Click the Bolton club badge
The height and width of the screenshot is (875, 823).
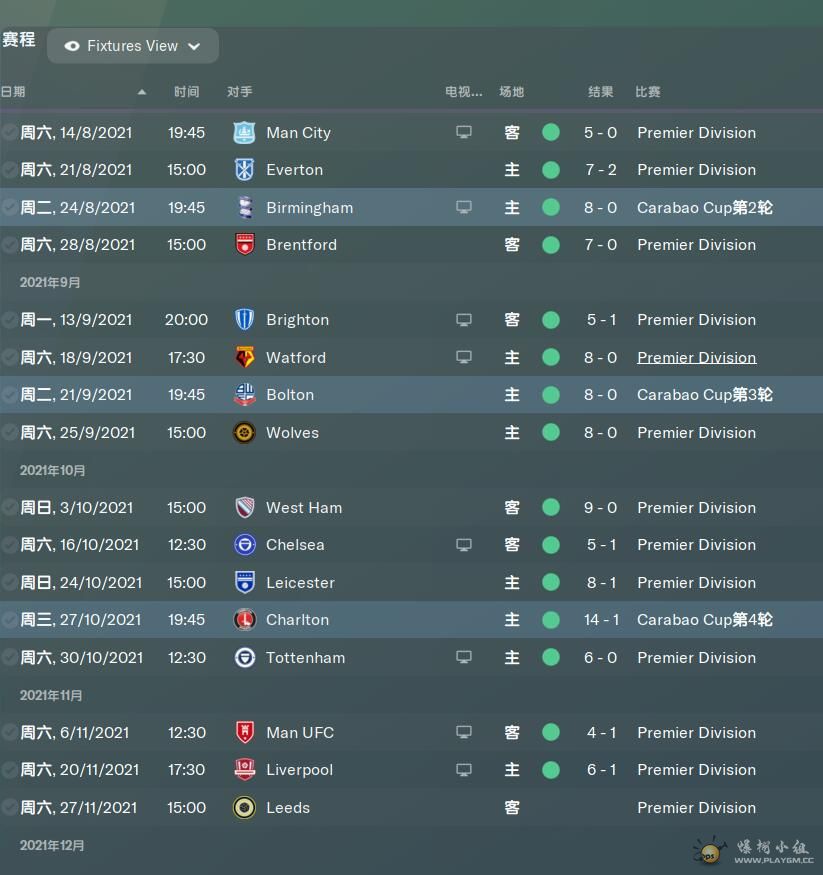pos(244,395)
